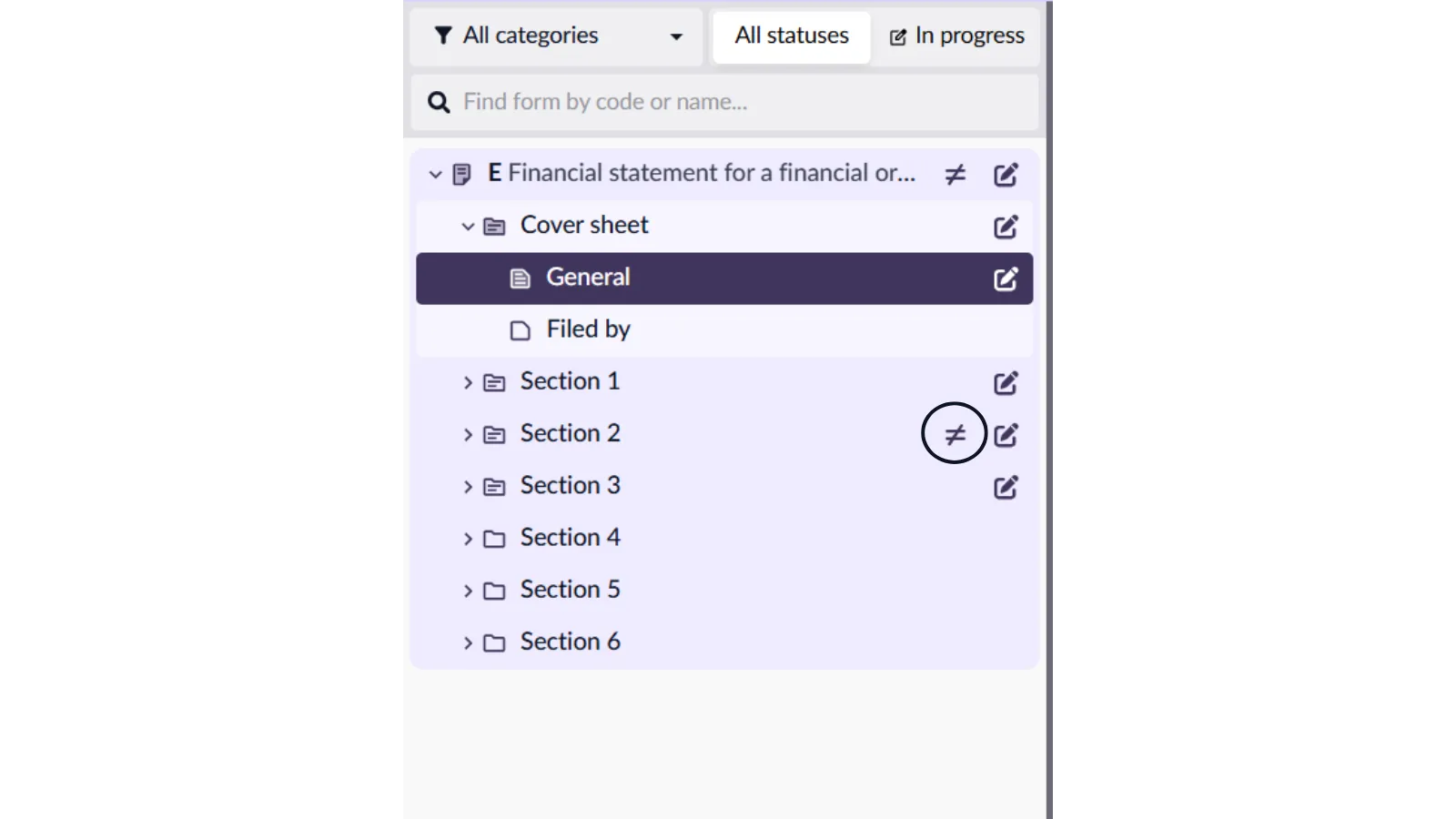Expand the Section 4 folder
Image resolution: width=1456 pixels, height=819 pixels.
[468, 539]
